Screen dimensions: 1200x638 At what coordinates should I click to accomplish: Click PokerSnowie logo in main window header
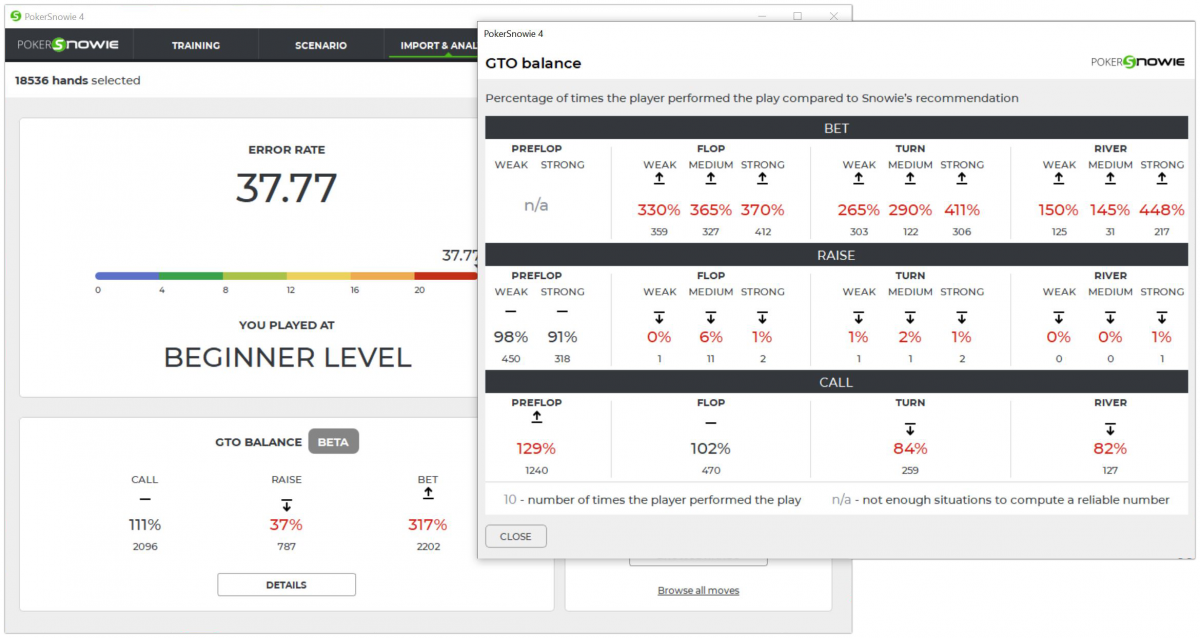pyautogui.click(x=68, y=45)
